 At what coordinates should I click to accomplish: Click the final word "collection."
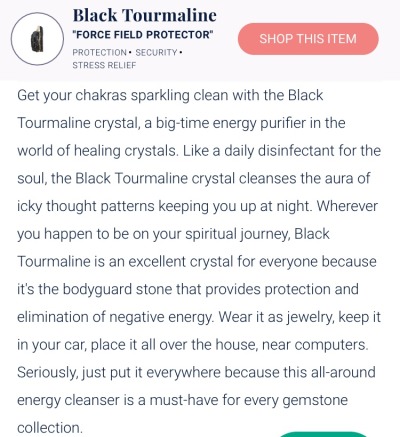pyautogui.click(x=50, y=428)
